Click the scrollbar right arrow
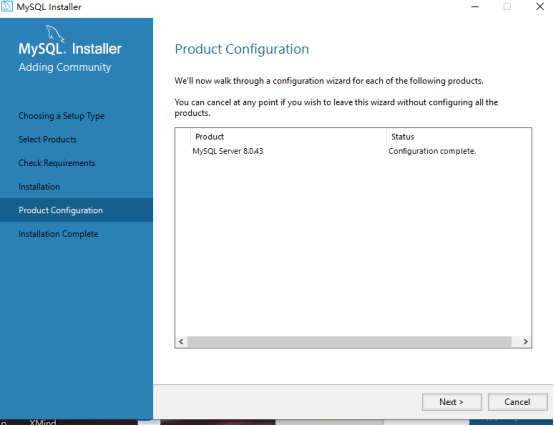 point(525,342)
